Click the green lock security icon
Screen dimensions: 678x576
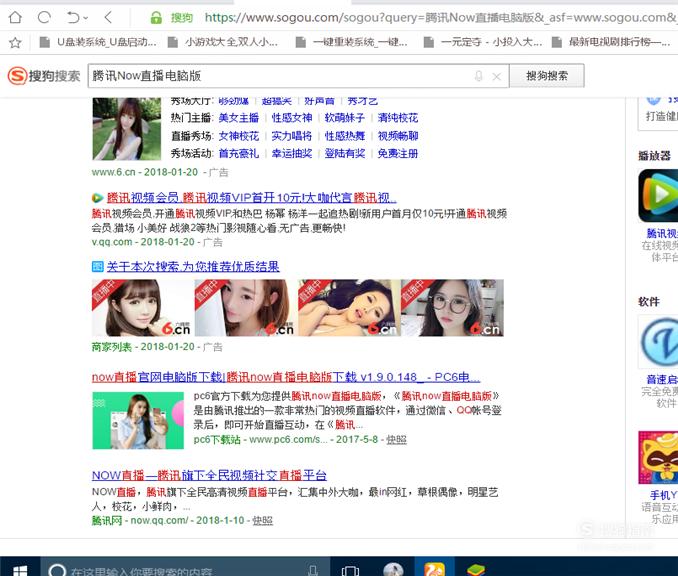(x=156, y=18)
